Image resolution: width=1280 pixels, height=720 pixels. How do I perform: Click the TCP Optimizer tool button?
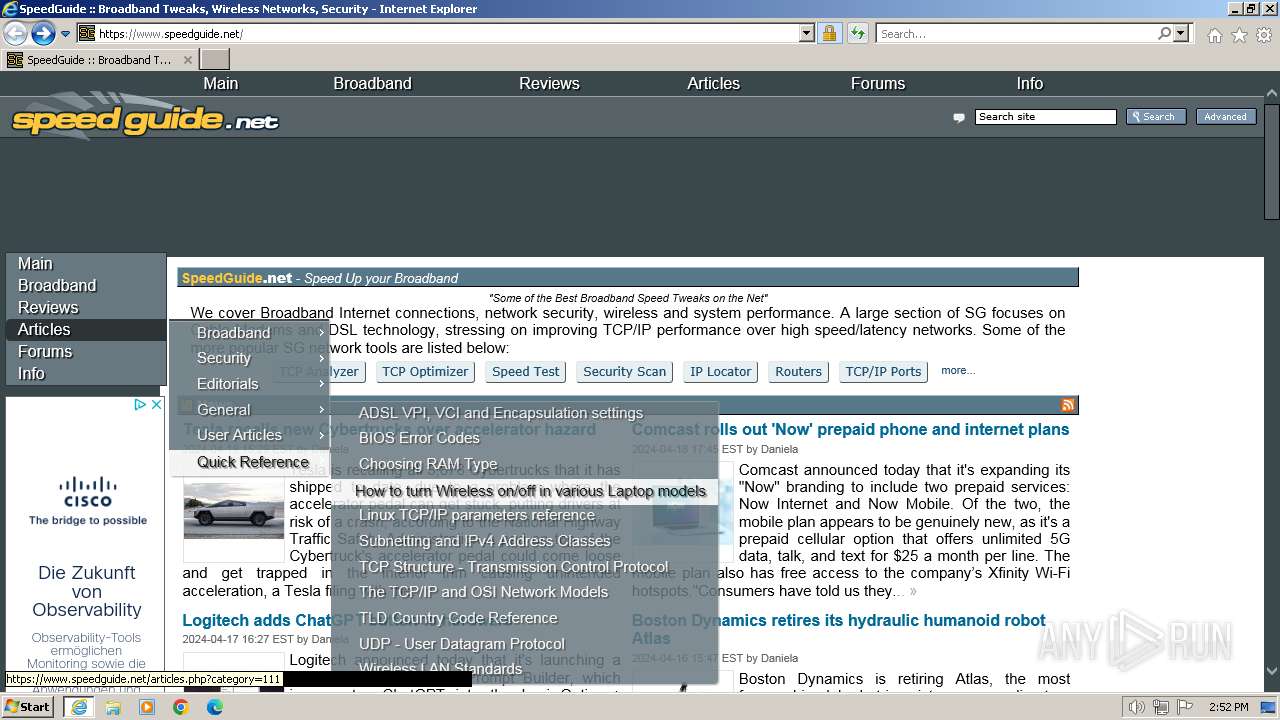pos(425,371)
